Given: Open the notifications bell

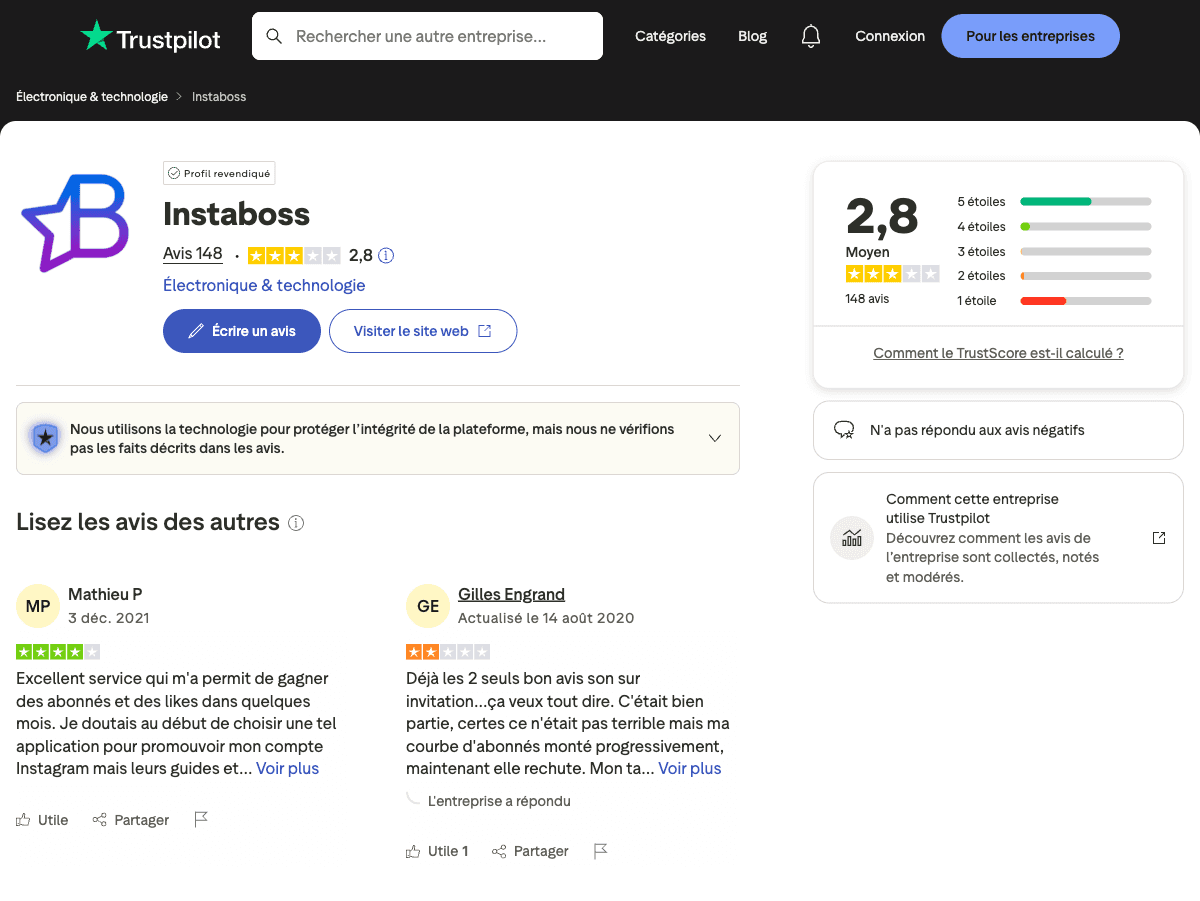Looking at the screenshot, I should 811,36.
